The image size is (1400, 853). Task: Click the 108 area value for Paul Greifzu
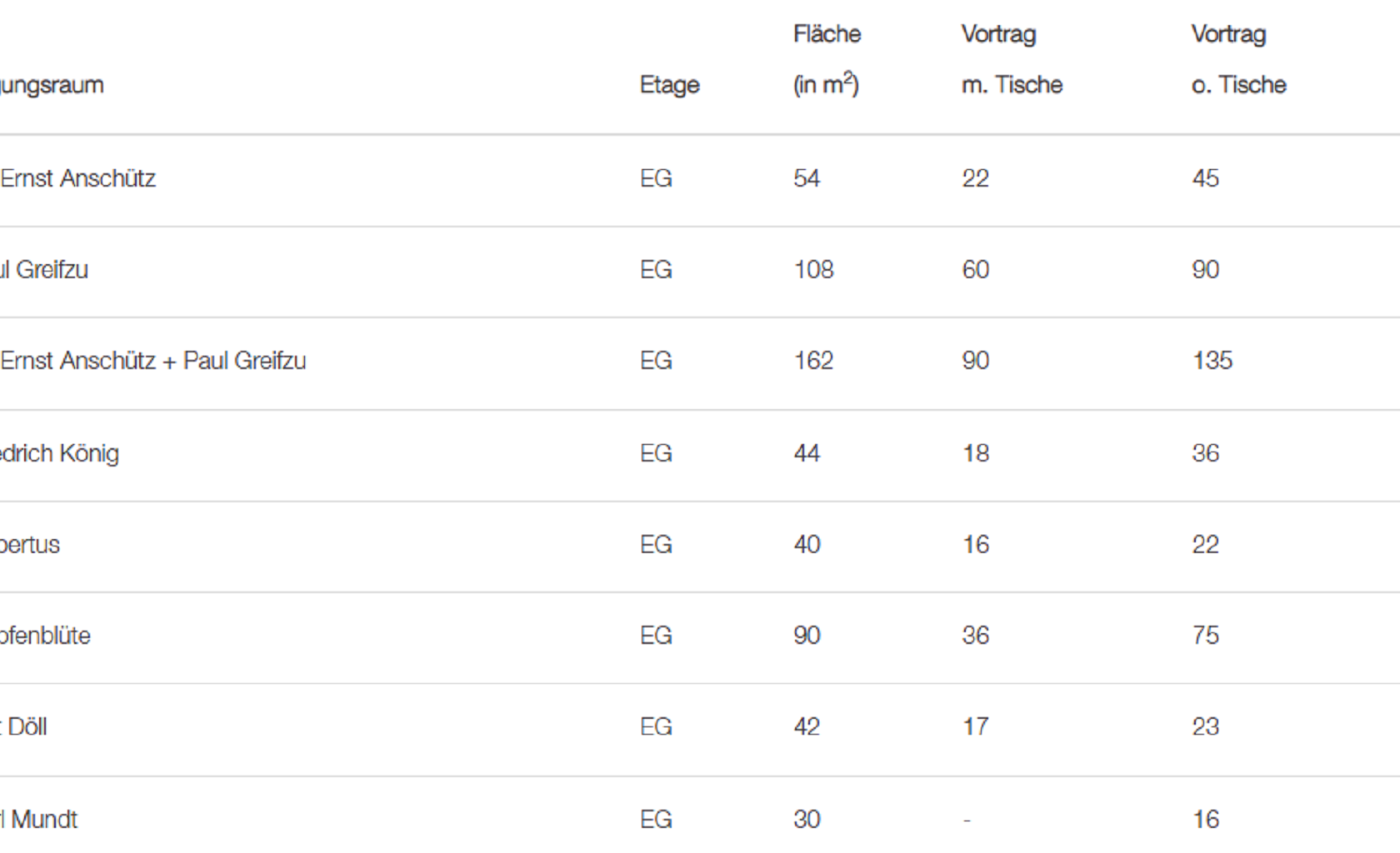pos(813,270)
